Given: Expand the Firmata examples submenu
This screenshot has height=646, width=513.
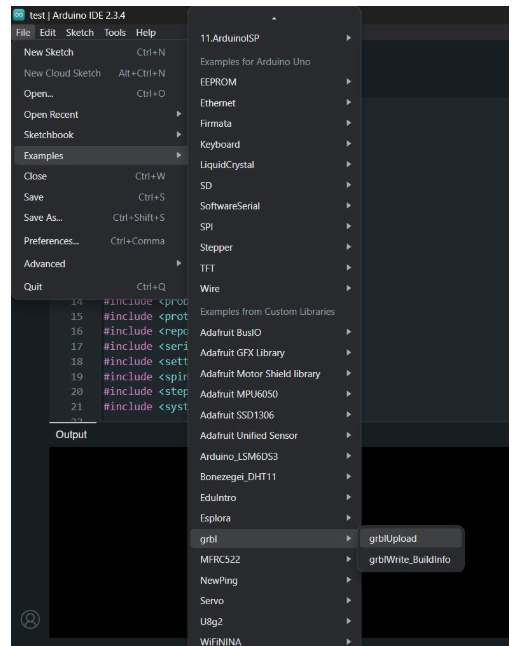Looking at the screenshot, I should [x=274, y=124].
